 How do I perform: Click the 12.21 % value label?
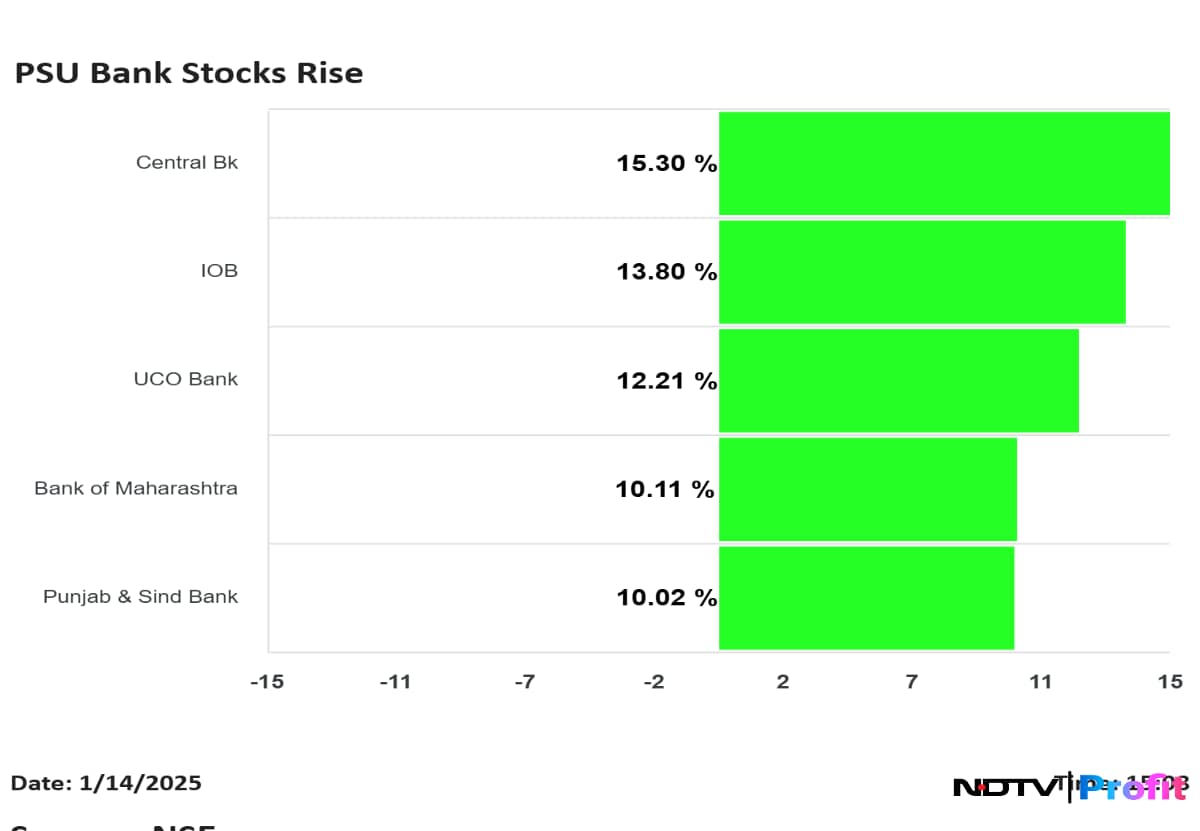pos(666,381)
